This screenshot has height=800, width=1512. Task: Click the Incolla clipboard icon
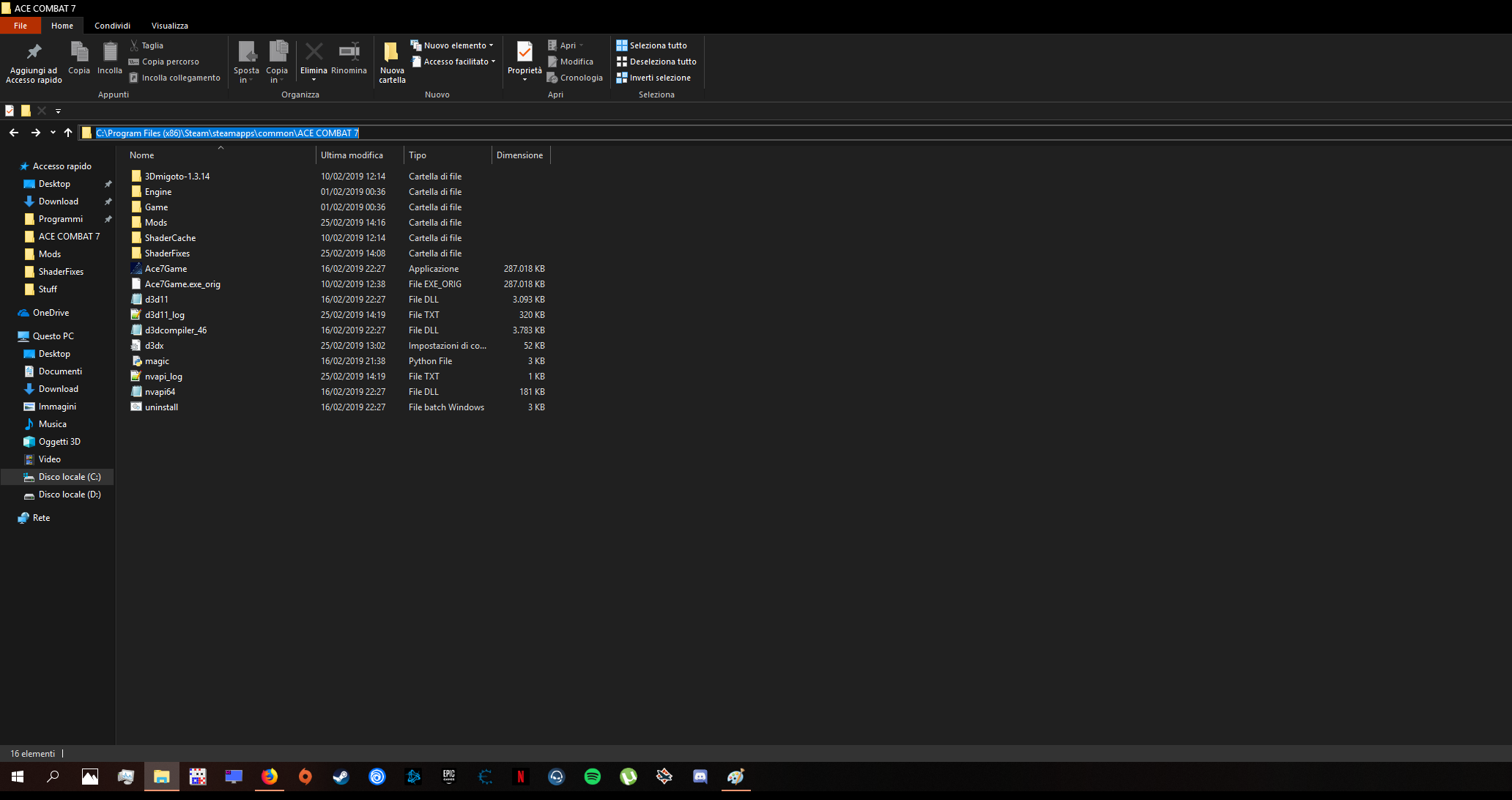[x=110, y=58]
